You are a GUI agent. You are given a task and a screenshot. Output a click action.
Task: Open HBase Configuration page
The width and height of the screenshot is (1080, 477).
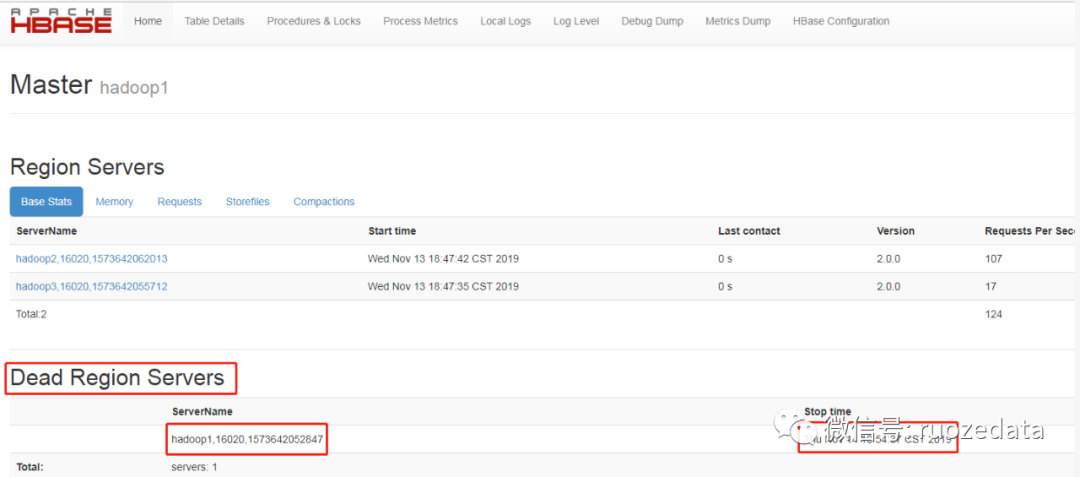tap(841, 21)
